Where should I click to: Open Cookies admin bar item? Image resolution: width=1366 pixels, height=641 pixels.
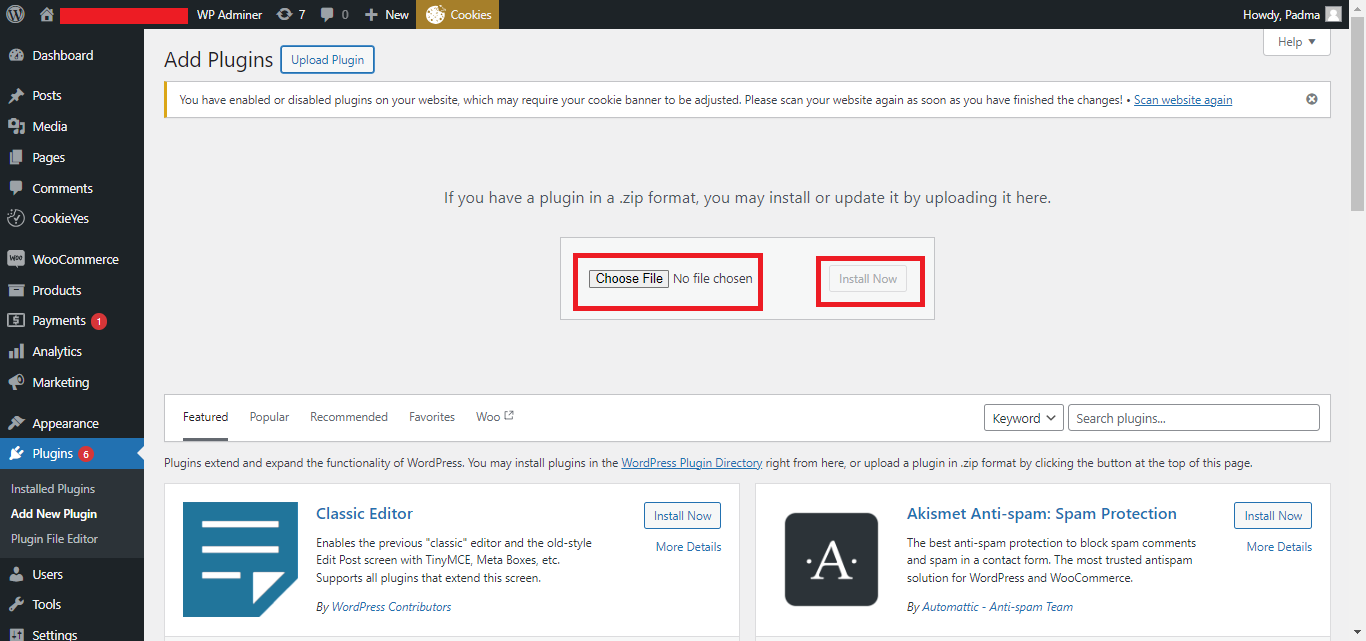point(457,14)
